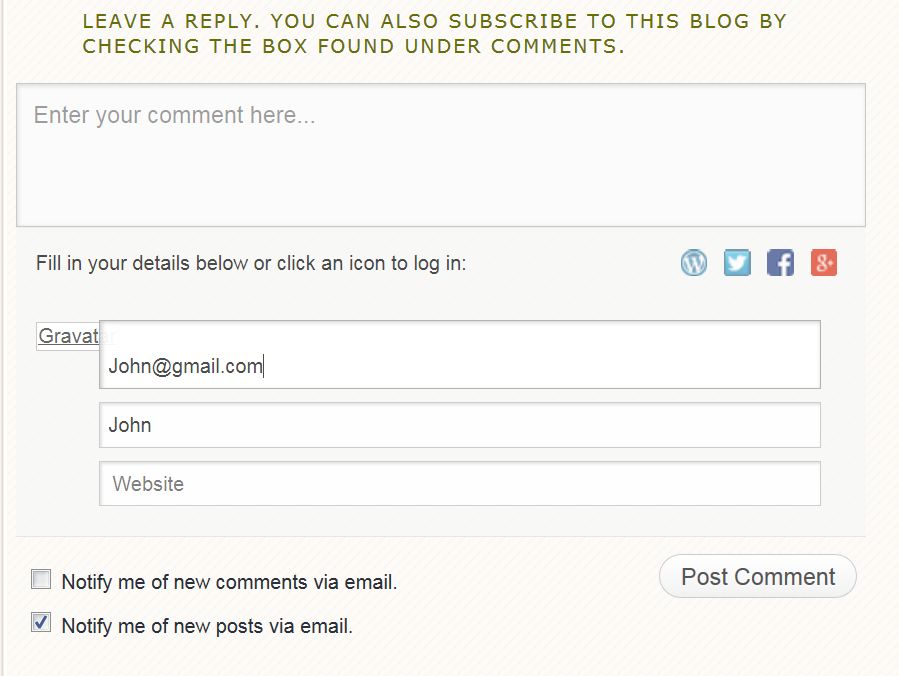The image size is (899, 676).
Task: Log in with the Google+ icon
Action: coord(823,263)
